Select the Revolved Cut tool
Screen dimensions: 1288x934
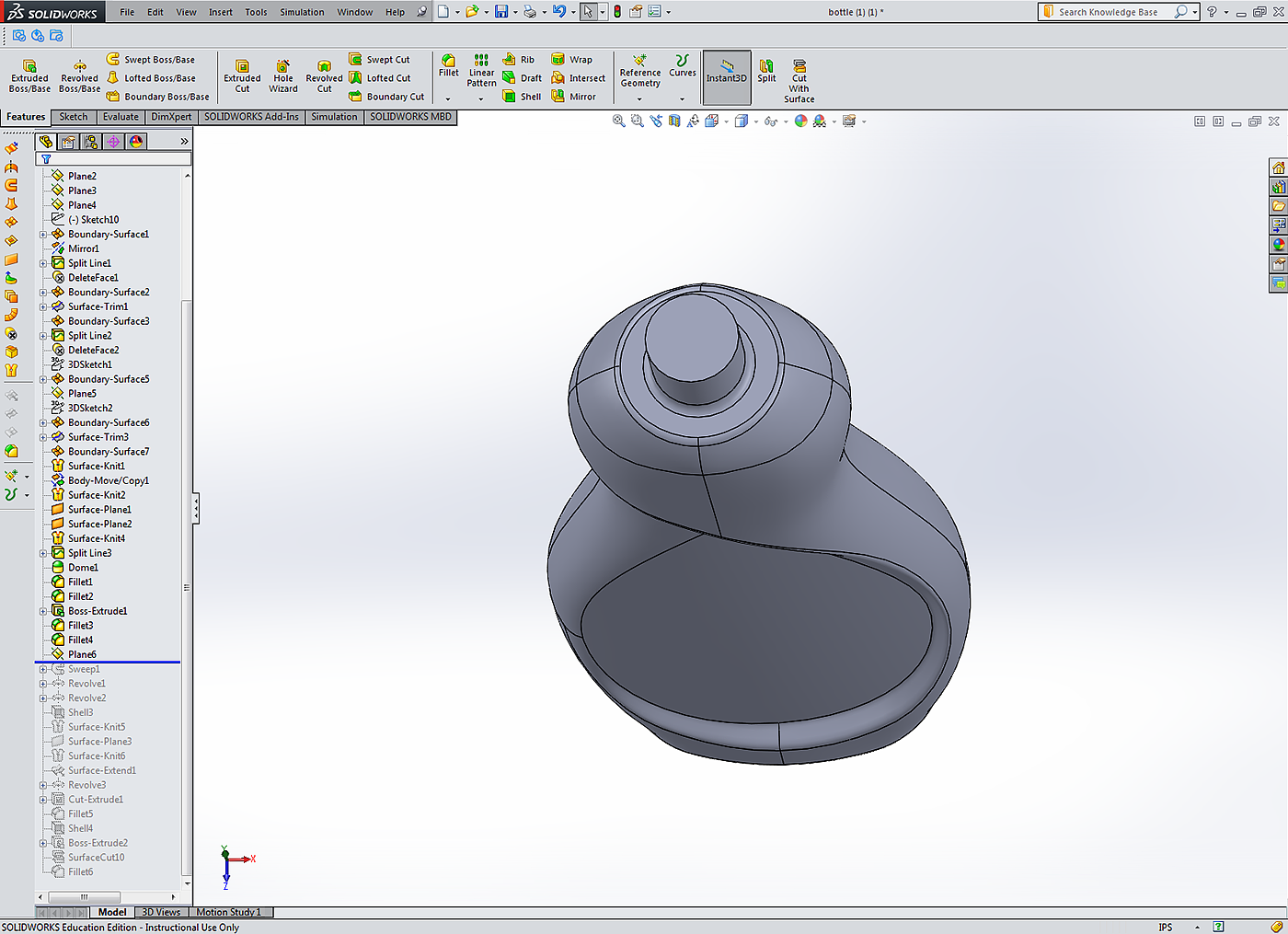(324, 75)
